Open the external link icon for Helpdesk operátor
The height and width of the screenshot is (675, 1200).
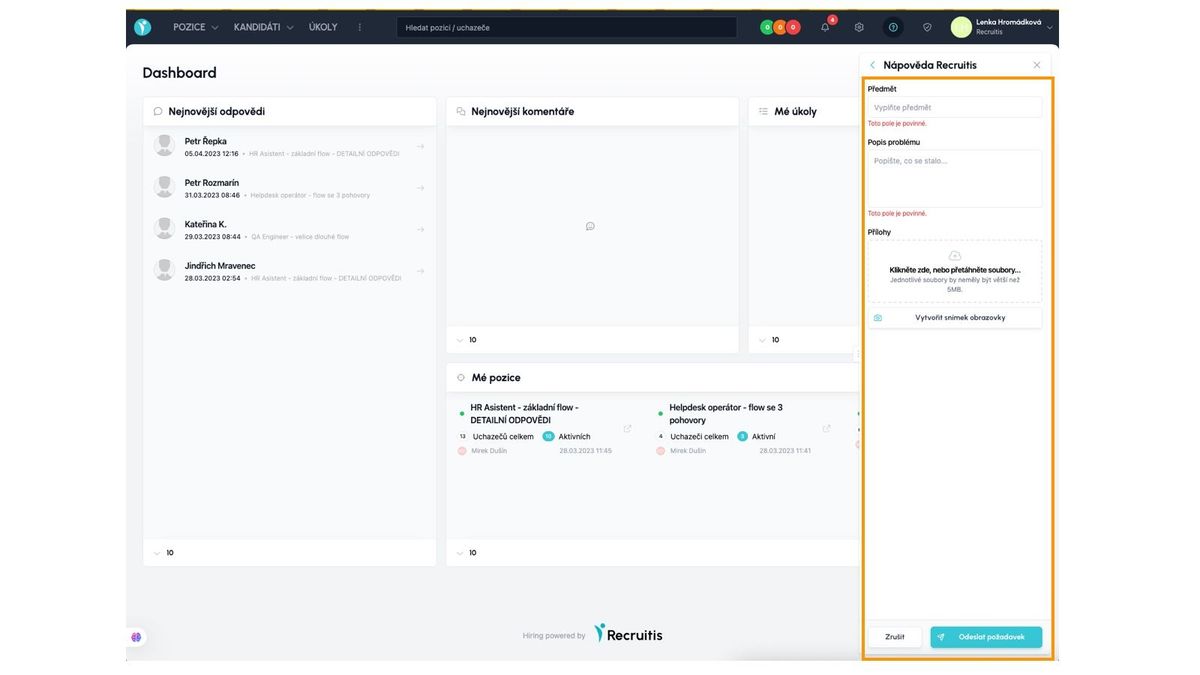click(826, 429)
